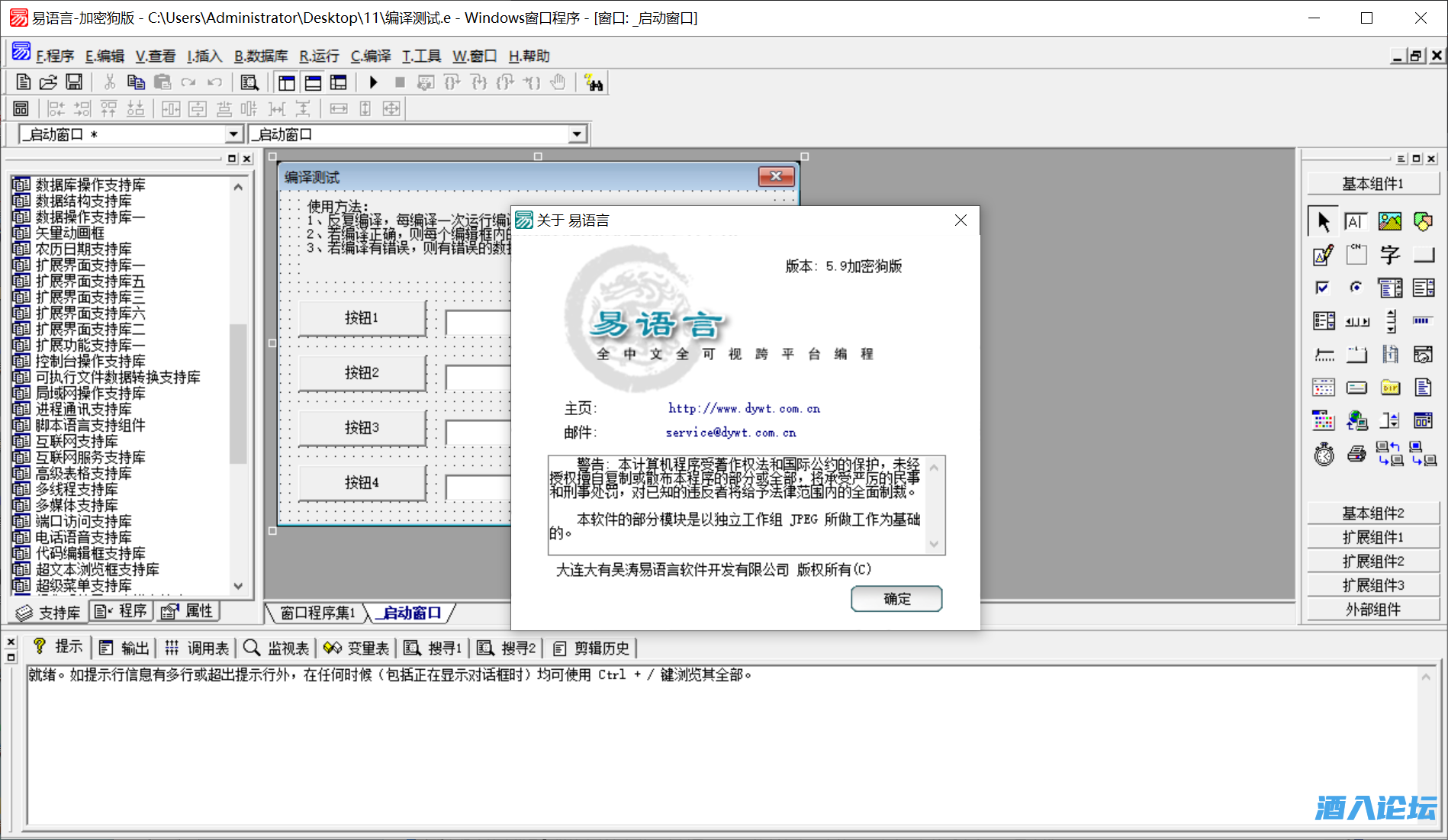Select the picture box component icon
This screenshot has height=840, width=1448.
click(1389, 221)
